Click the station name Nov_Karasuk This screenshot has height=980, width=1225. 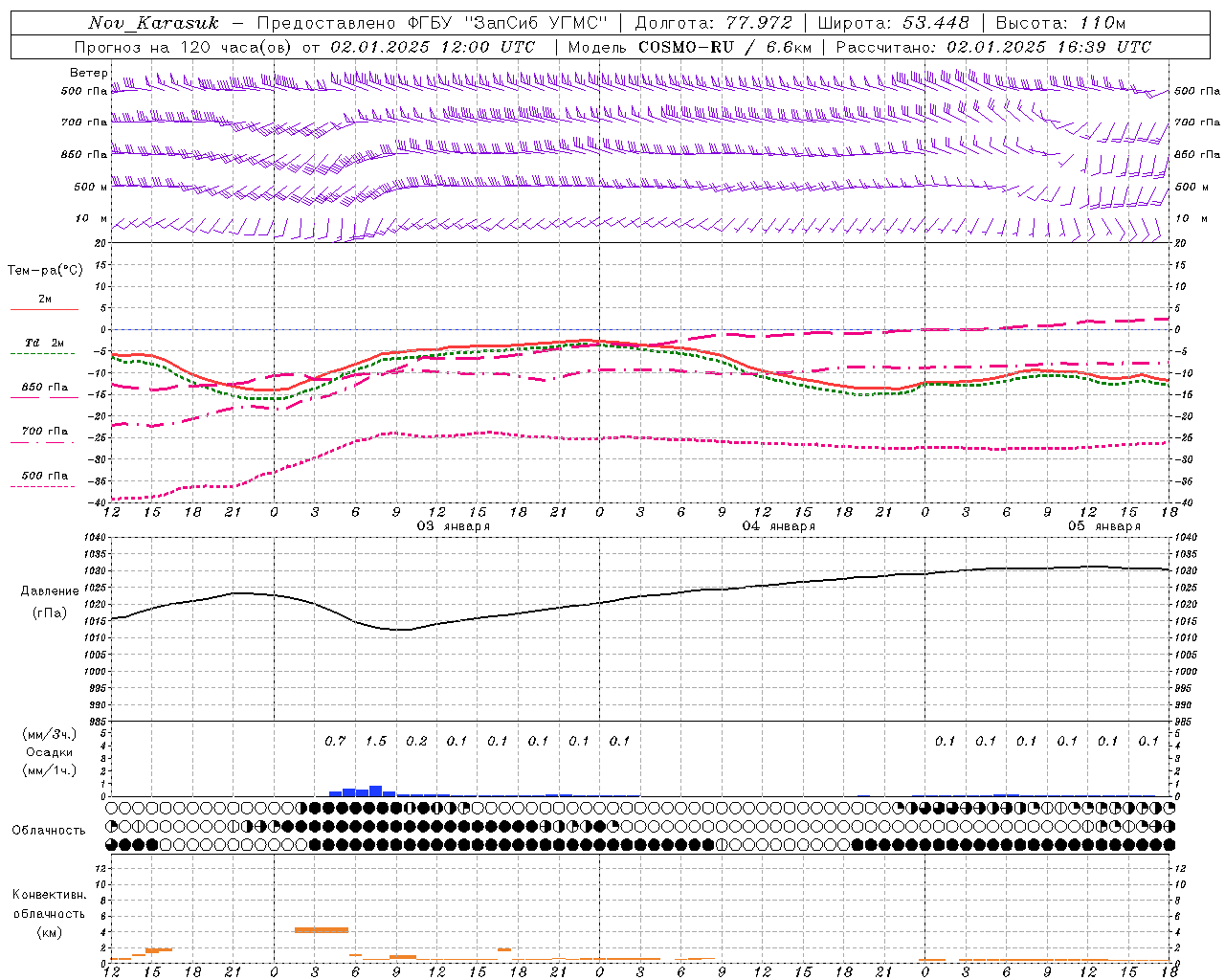coord(153,23)
